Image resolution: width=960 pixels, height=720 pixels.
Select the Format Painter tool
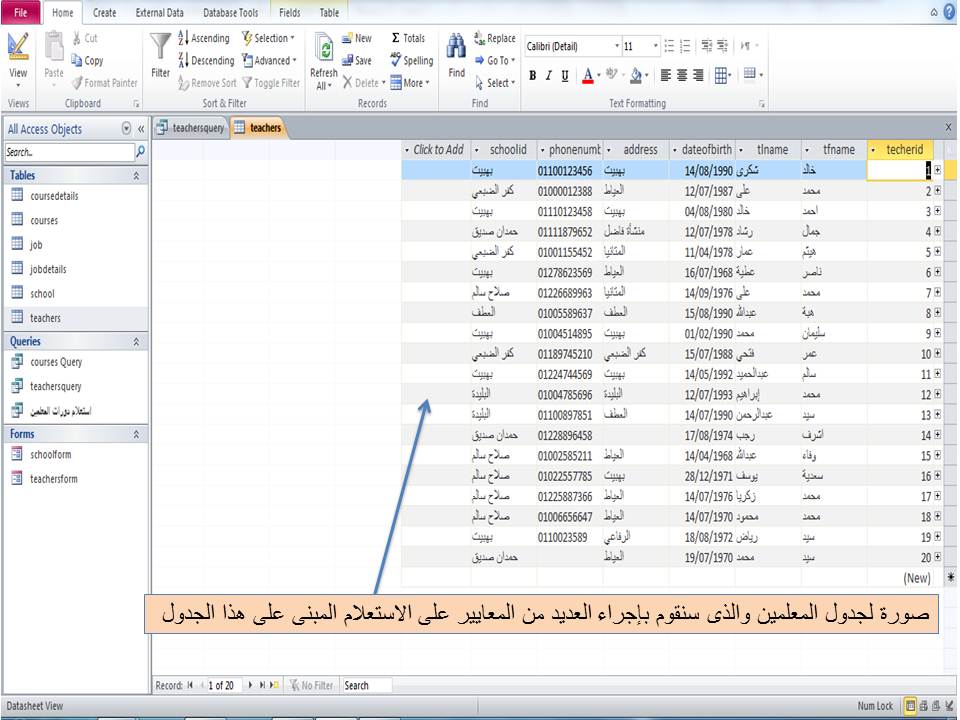tap(104, 83)
